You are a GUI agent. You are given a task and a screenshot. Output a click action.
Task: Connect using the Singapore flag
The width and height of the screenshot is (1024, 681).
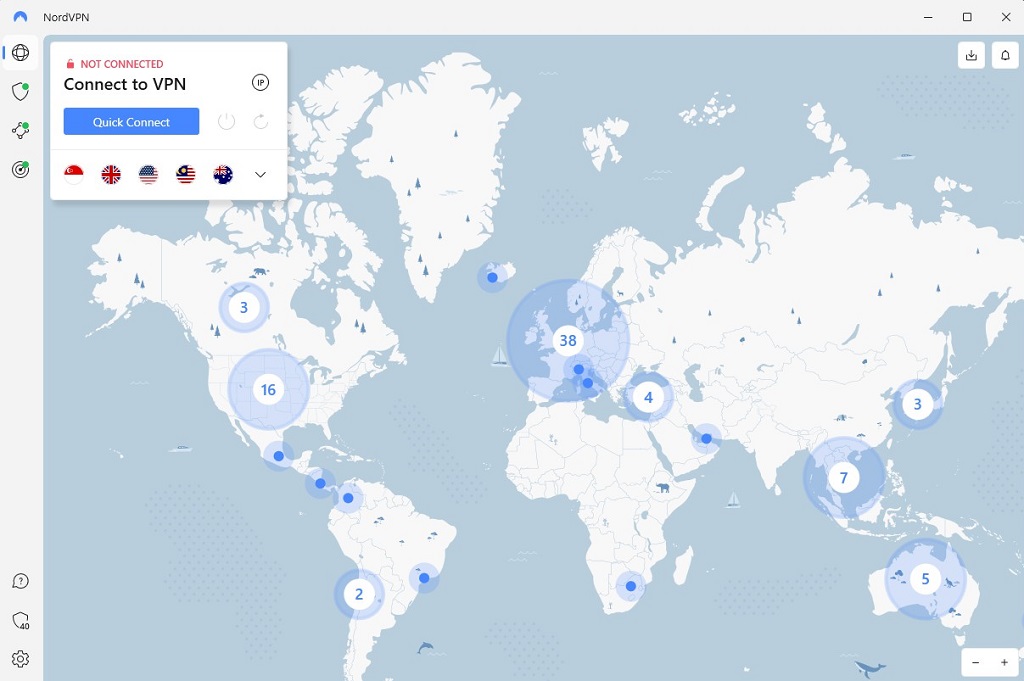click(x=74, y=174)
